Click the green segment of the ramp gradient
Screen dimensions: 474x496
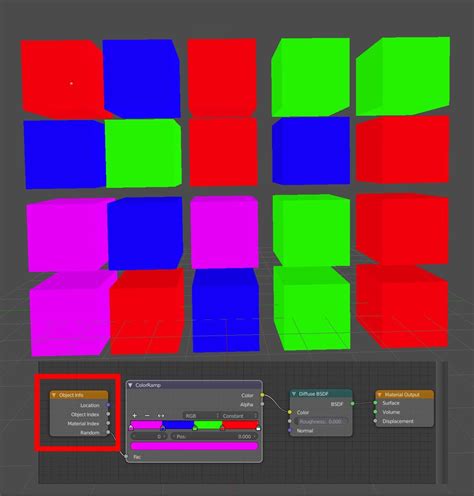pyautogui.click(x=208, y=424)
